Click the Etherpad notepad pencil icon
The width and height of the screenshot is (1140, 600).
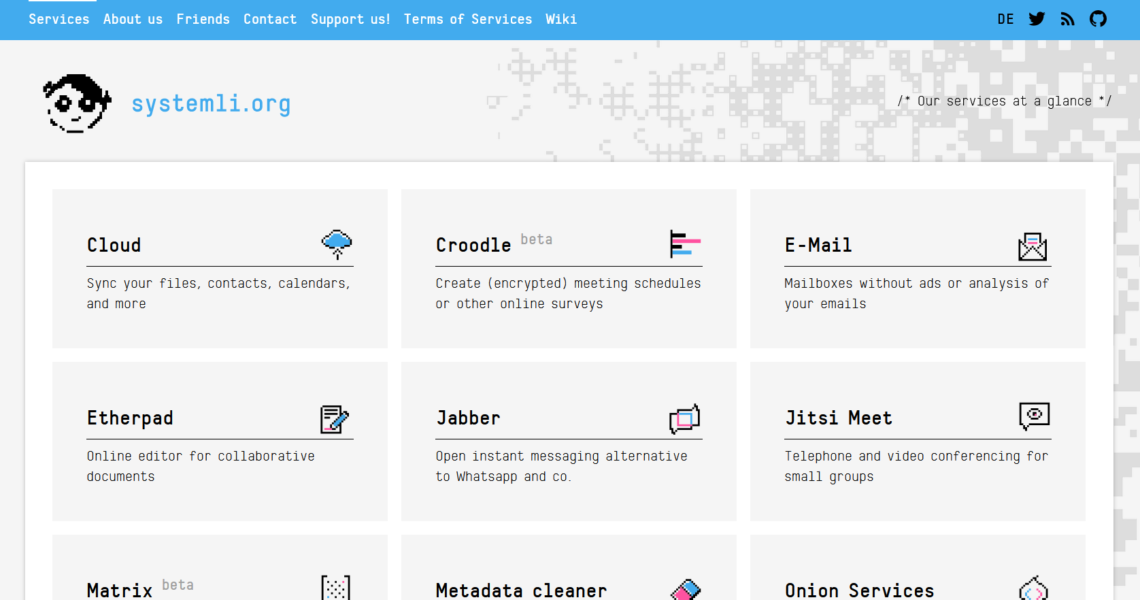pos(335,418)
